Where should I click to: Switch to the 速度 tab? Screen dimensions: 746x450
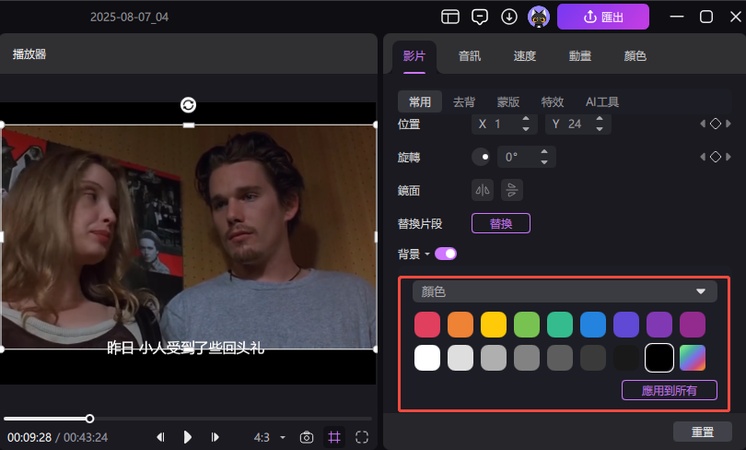524,56
